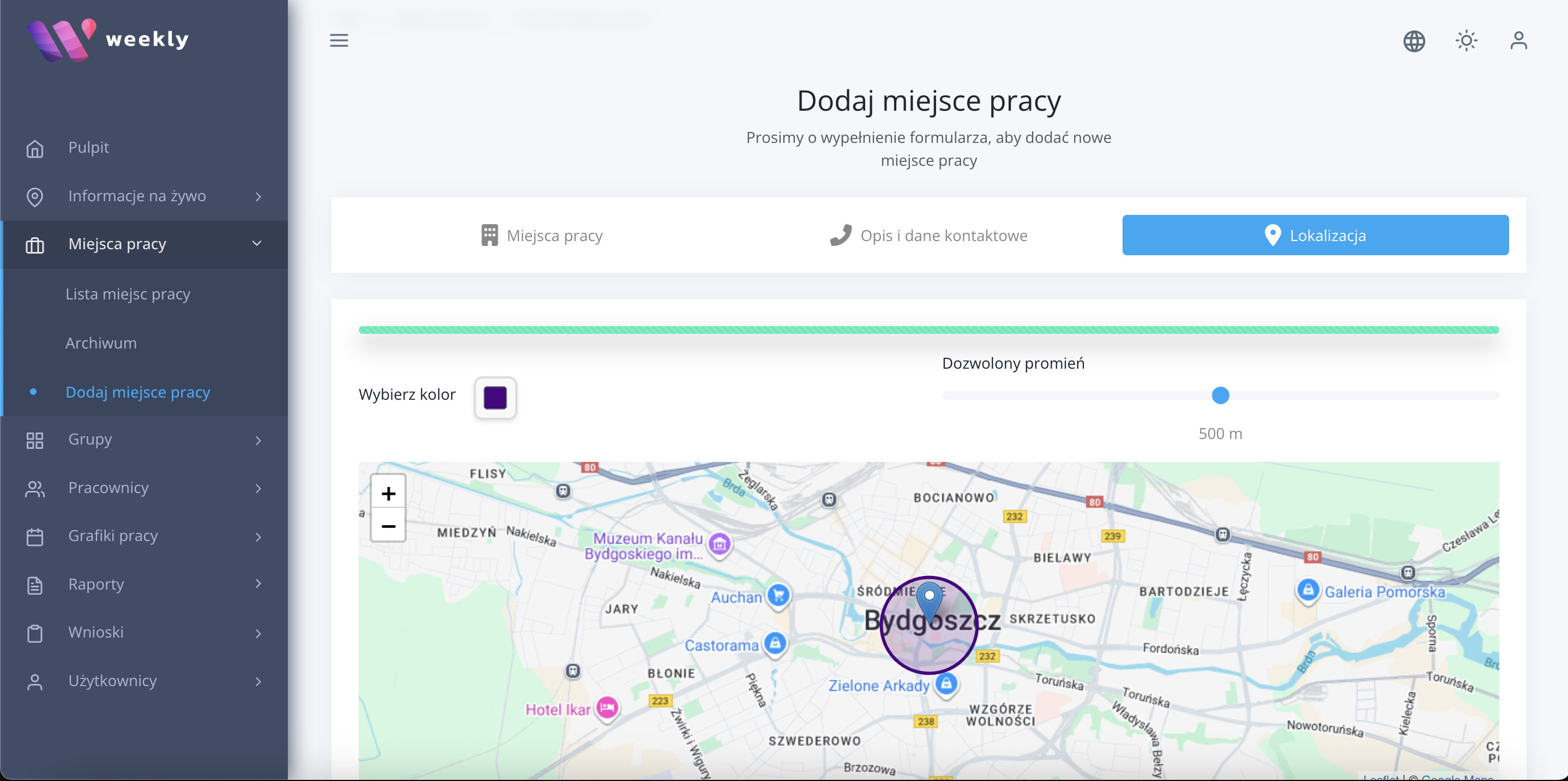Open the purple color swatch picker
The height and width of the screenshot is (781, 1568).
(x=495, y=397)
